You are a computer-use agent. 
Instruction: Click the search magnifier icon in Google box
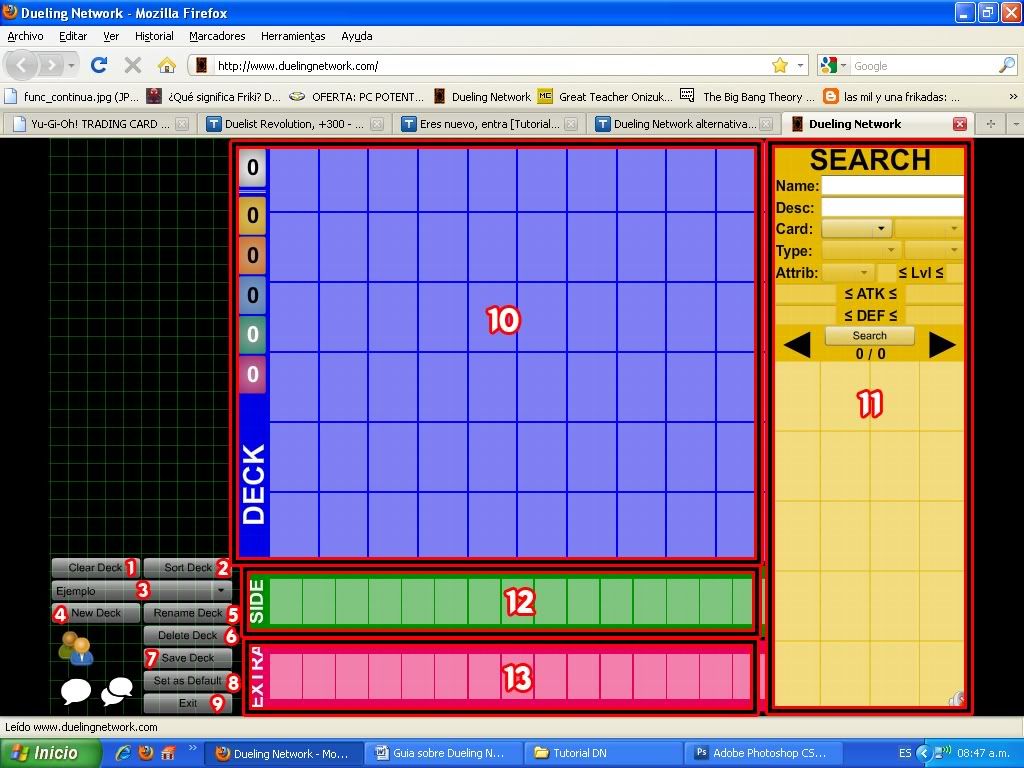point(1007,65)
